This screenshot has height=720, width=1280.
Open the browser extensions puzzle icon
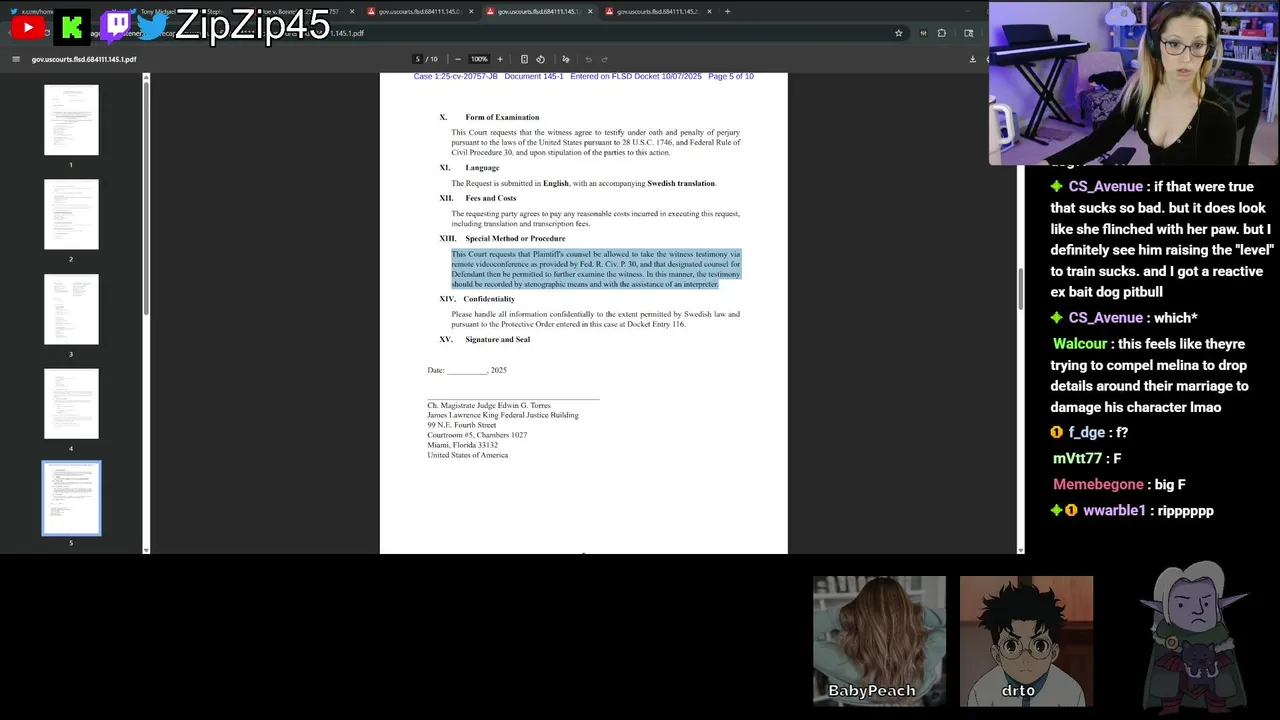tap(941, 33)
